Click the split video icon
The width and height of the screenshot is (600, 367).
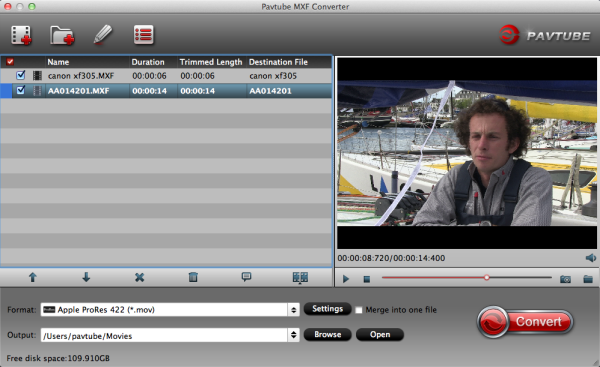(300, 277)
